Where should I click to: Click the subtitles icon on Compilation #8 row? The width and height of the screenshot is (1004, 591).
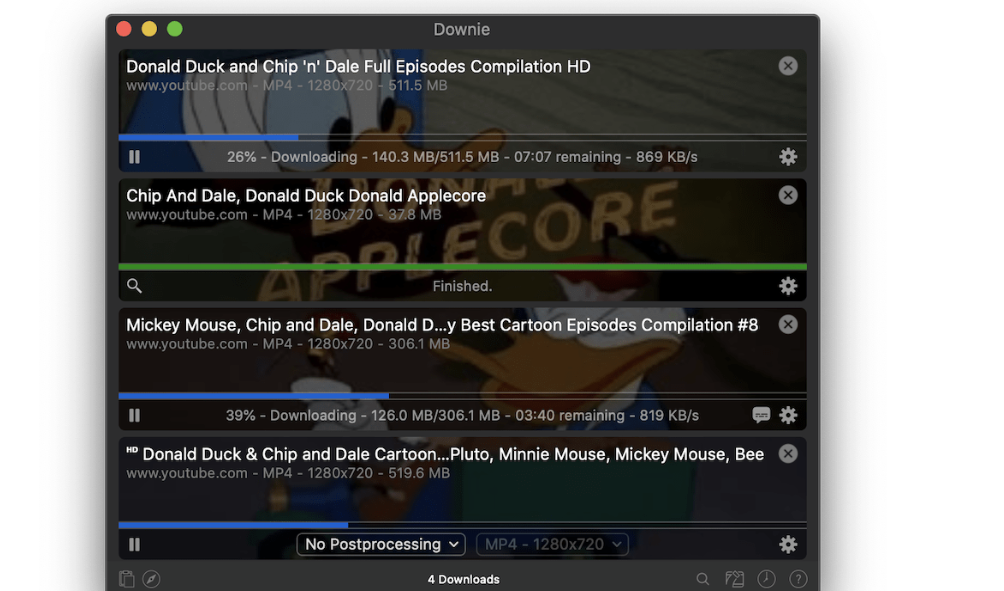click(761, 415)
